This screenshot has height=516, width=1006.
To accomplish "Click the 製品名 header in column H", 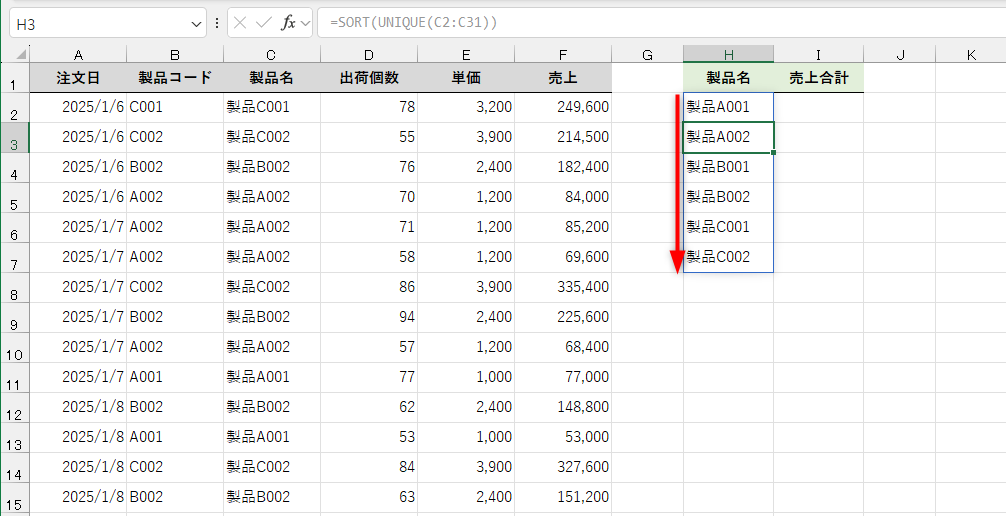I will point(728,78).
